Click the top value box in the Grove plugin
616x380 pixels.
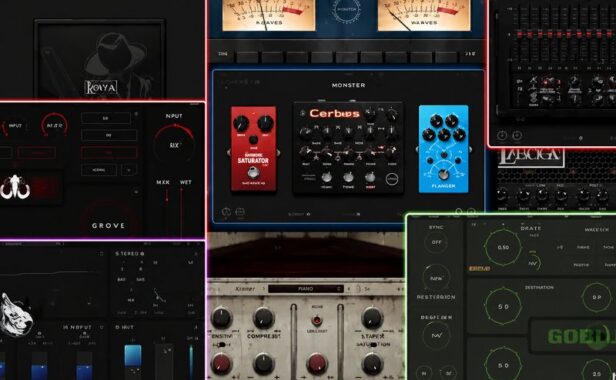coord(106,118)
